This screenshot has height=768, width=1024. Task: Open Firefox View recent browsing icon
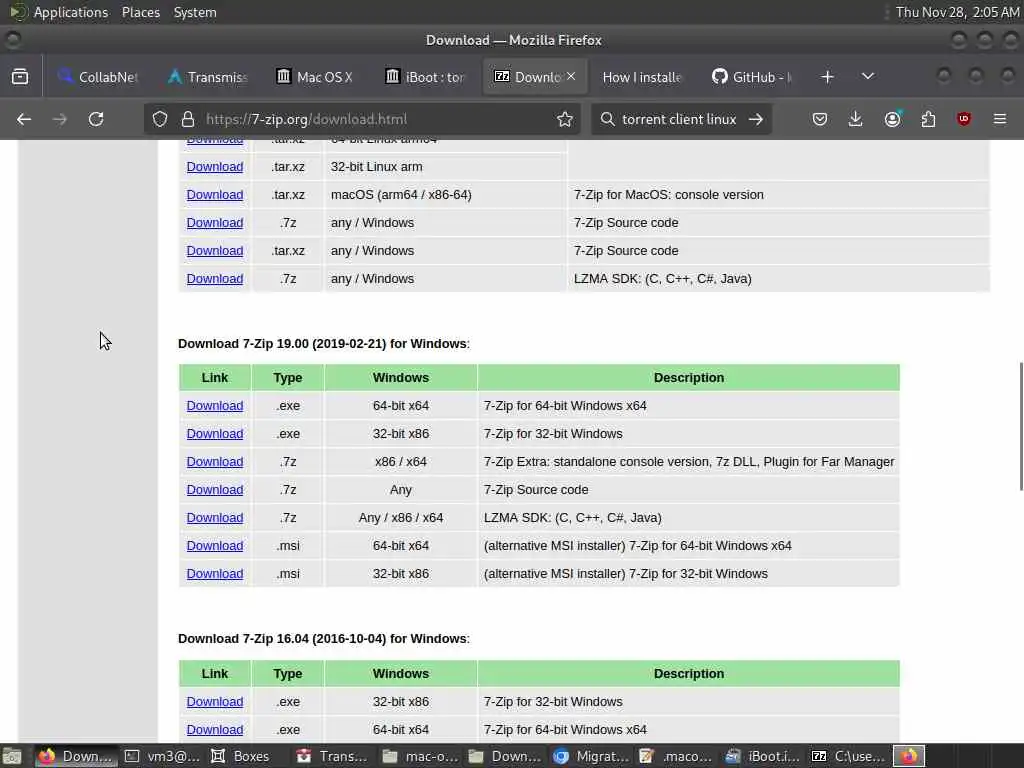20,77
